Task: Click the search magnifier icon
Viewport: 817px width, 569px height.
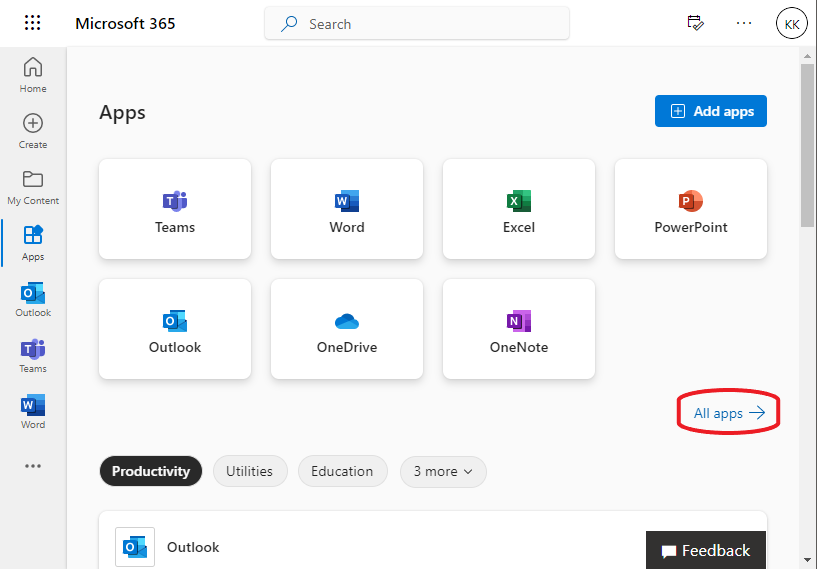Action: pyautogui.click(x=289, y=23)
